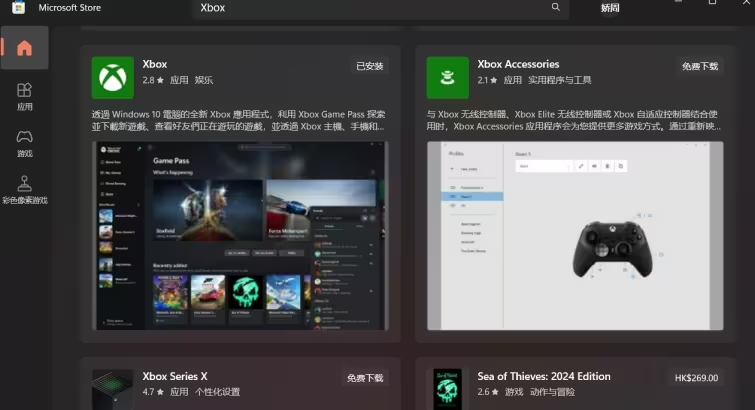Open the Home tab in sidebar

click(x=25, y=48)
